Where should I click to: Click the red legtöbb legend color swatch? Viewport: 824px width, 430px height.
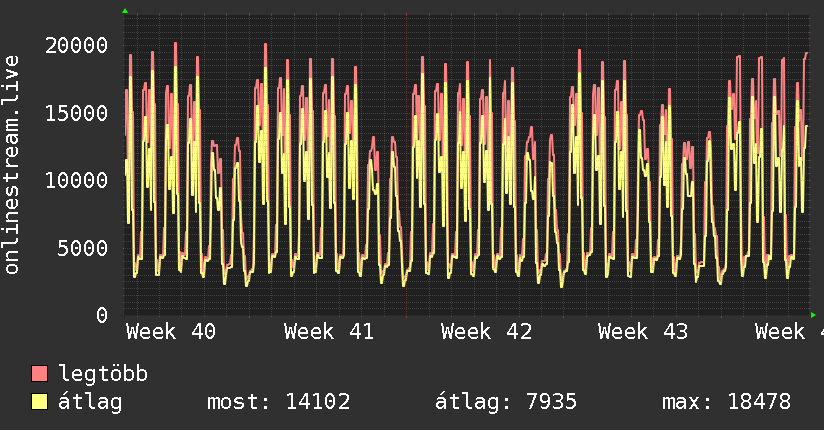[40, 374]
